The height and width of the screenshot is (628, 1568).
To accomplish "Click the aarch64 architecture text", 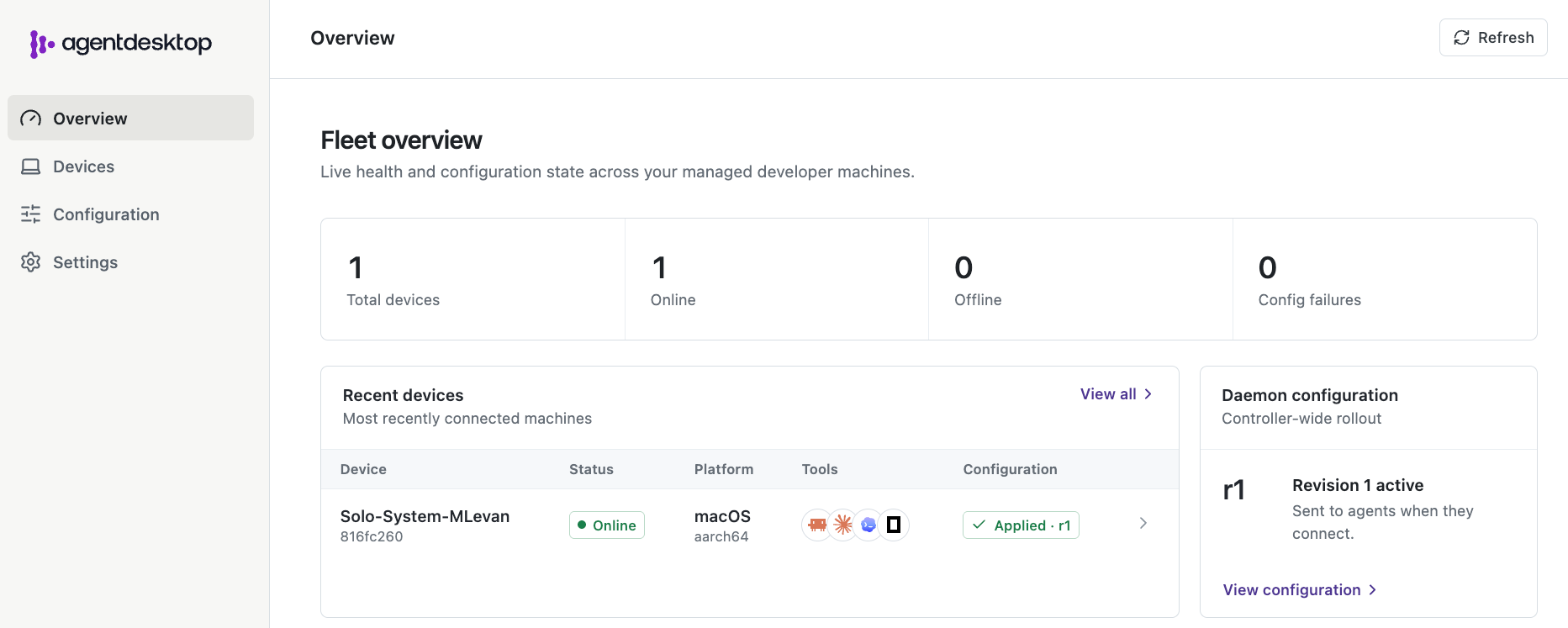I will pyautogui.click(x=721, y=536).
